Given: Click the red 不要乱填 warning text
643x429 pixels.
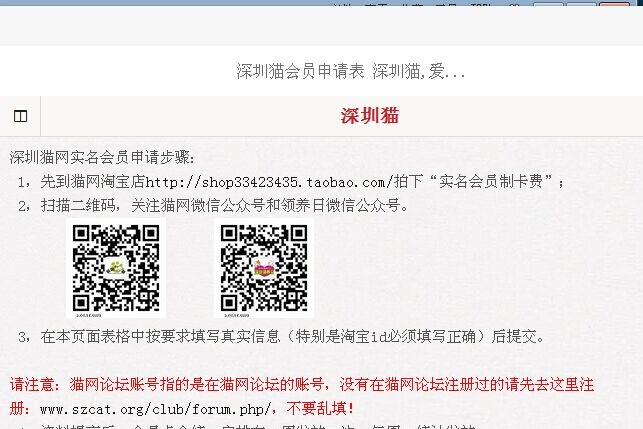Looking at the screenshot, I should (320, 408).
